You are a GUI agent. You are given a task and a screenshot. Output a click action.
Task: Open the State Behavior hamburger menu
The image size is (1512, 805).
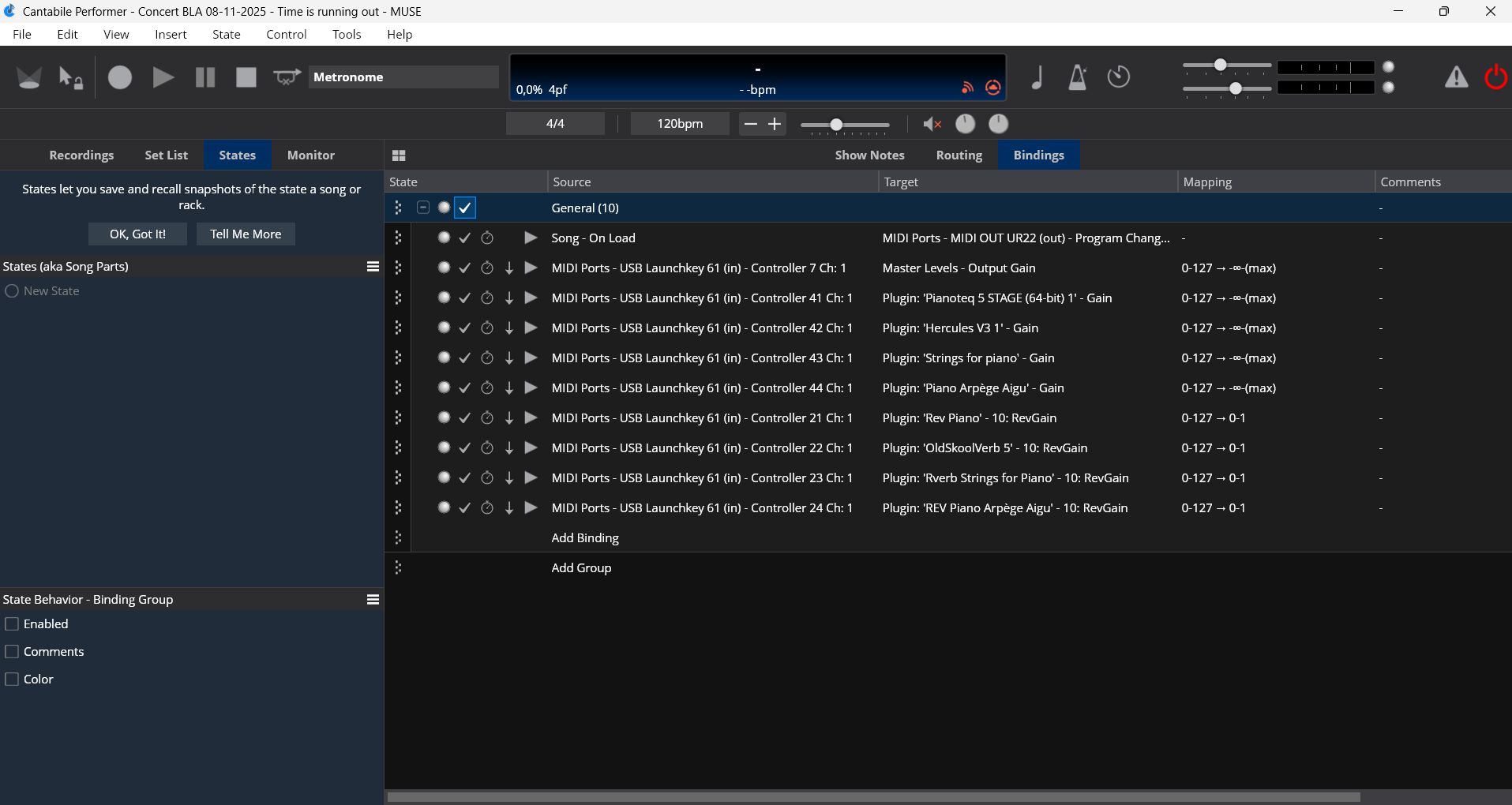coord(373,600)
